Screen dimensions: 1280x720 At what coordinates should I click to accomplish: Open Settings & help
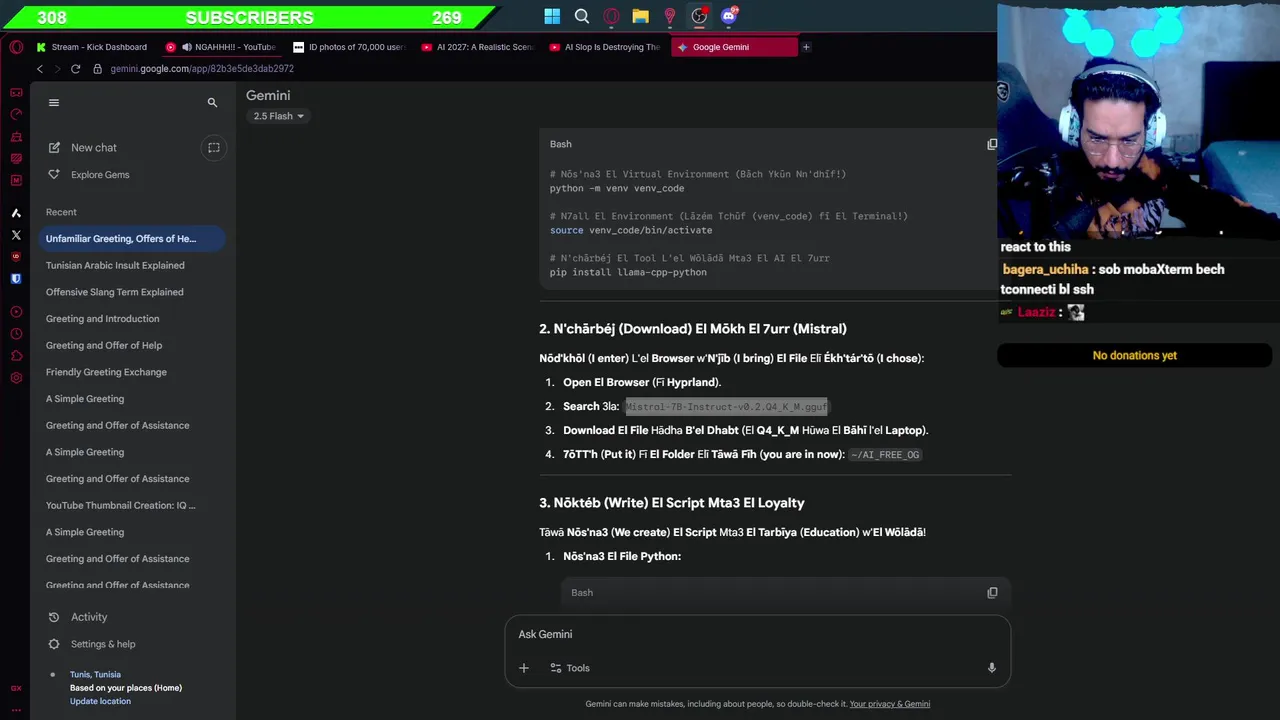pos(103,644)
